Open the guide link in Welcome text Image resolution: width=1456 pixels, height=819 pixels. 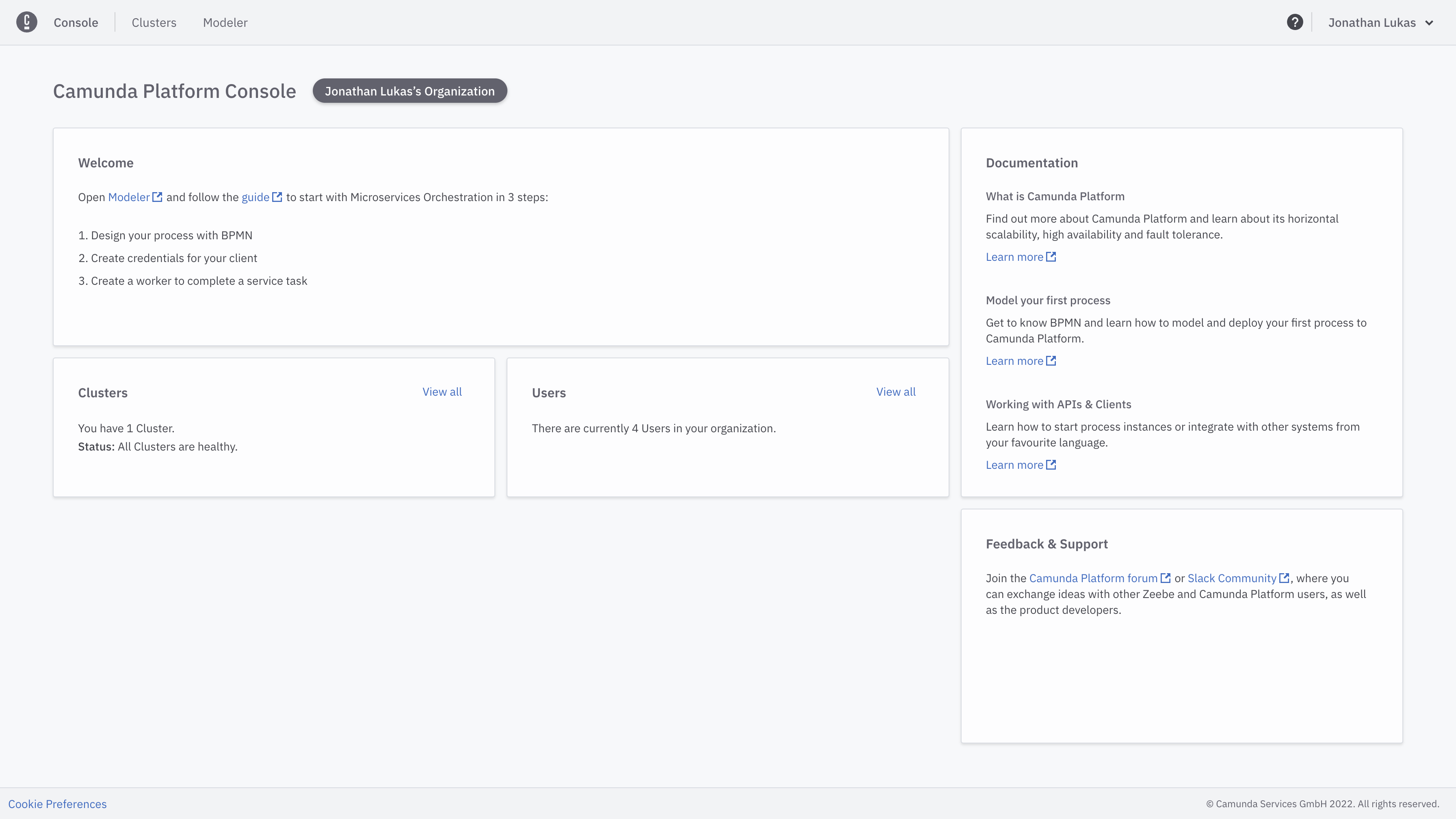(x=256, y=197)
